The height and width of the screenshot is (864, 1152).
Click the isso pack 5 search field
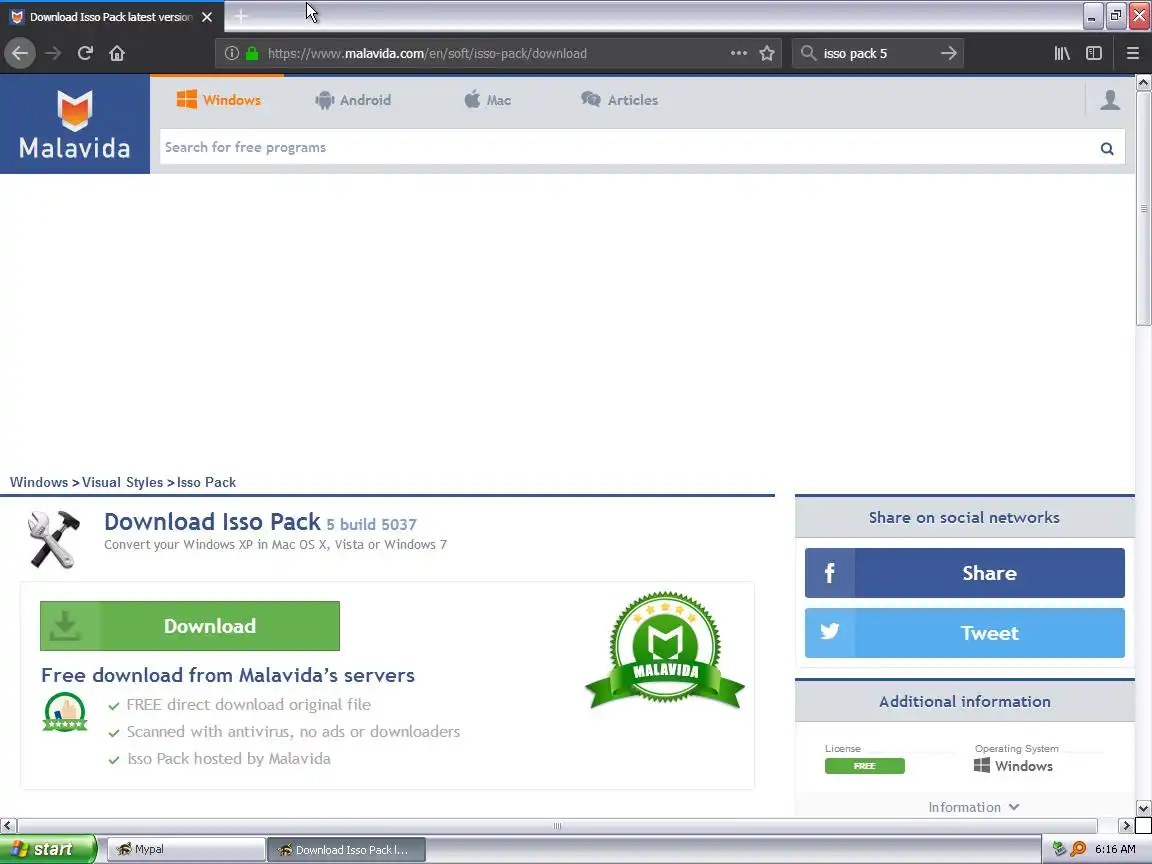(878, 53)
